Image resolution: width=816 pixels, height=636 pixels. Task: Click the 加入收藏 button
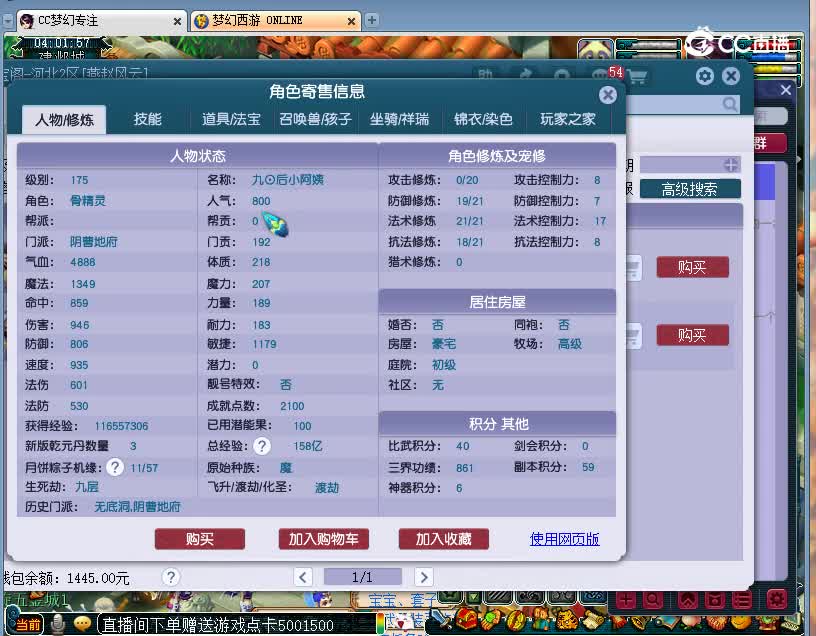tap(443, 539)
